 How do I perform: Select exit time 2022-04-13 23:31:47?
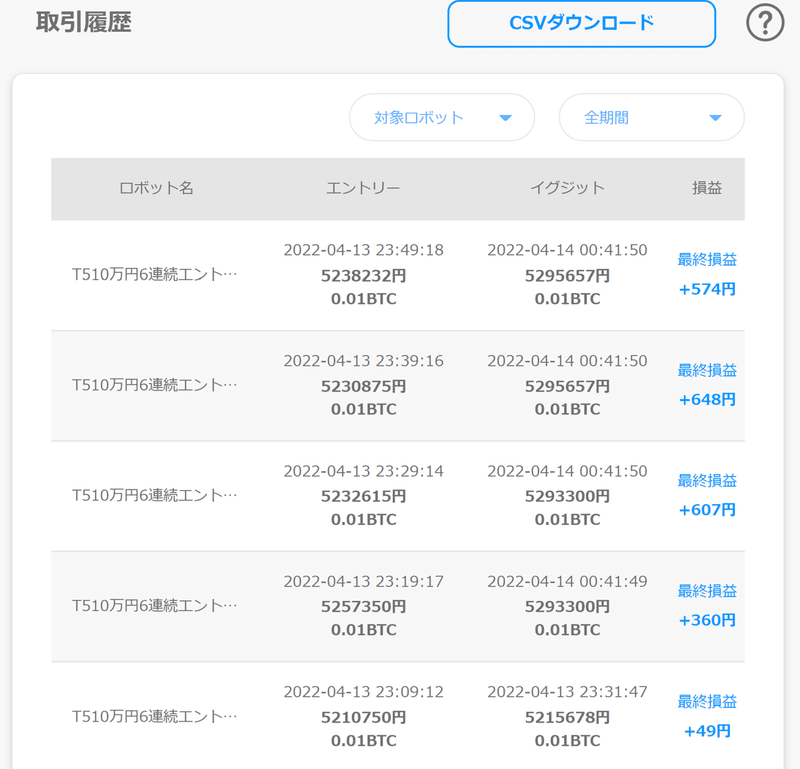coord(567,692)
